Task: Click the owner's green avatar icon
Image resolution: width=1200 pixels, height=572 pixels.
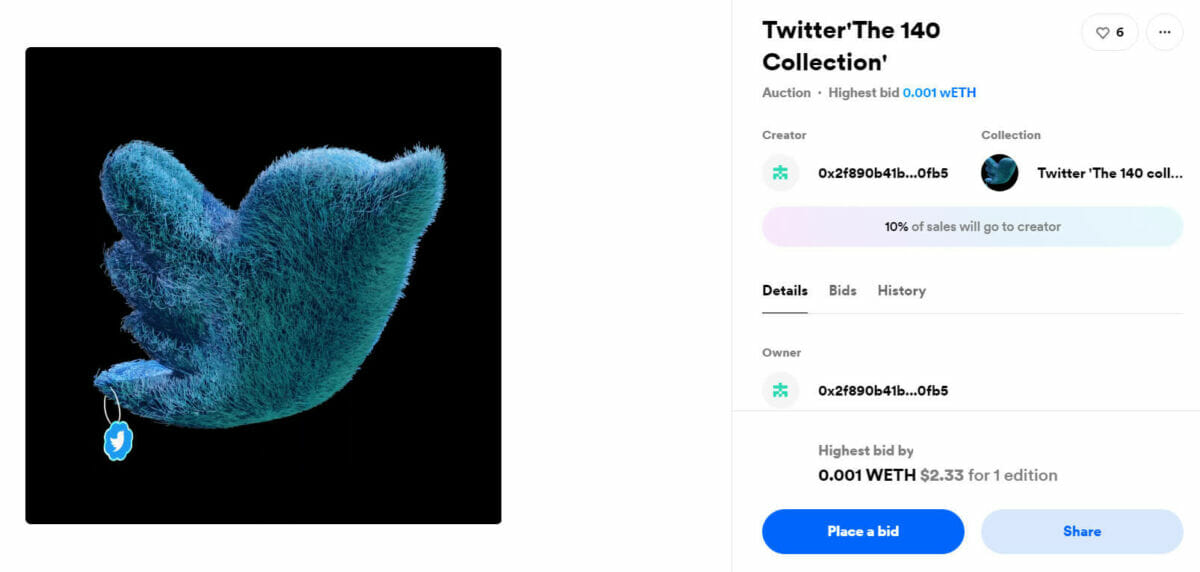Action: click(780, 390)
